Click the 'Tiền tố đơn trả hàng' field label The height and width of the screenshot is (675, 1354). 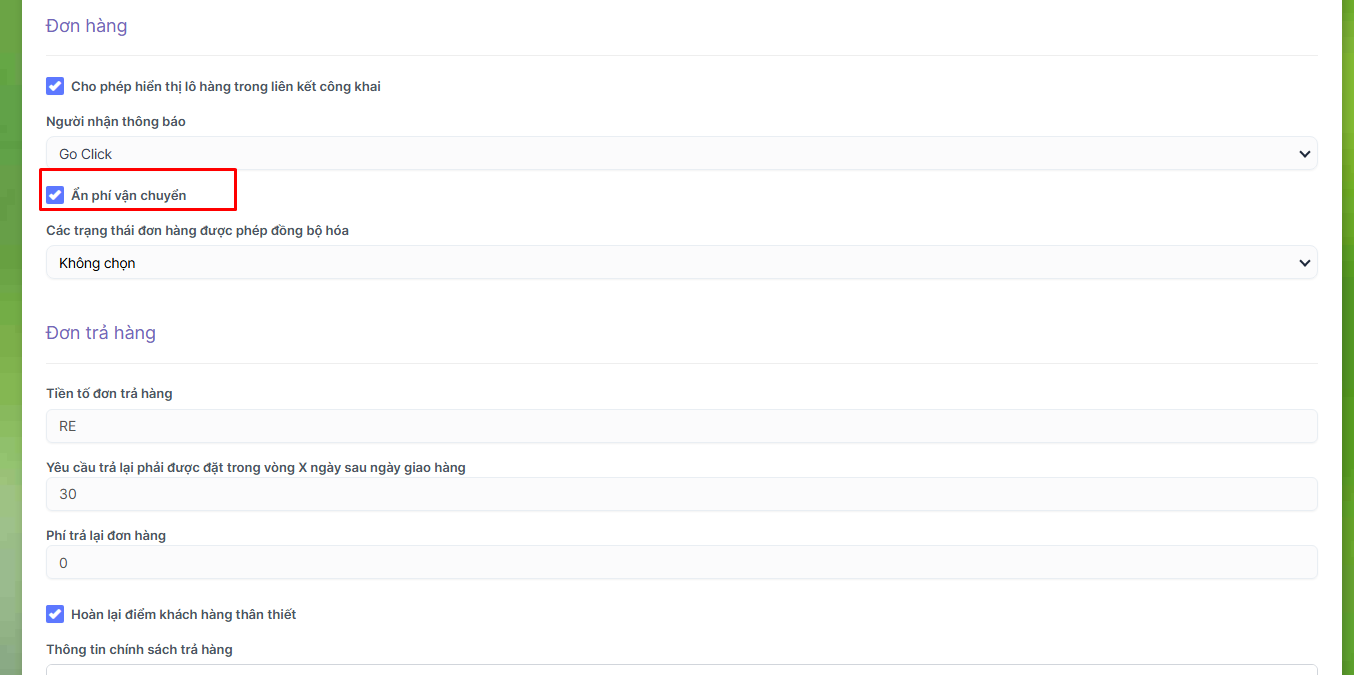point(109,394)
